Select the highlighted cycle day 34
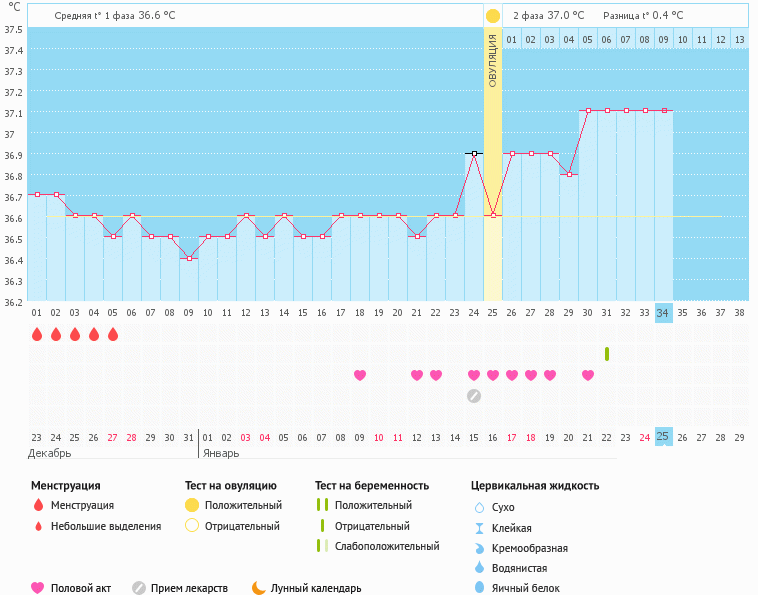Screen dimensions: 758x595 [x=663, y=313]
